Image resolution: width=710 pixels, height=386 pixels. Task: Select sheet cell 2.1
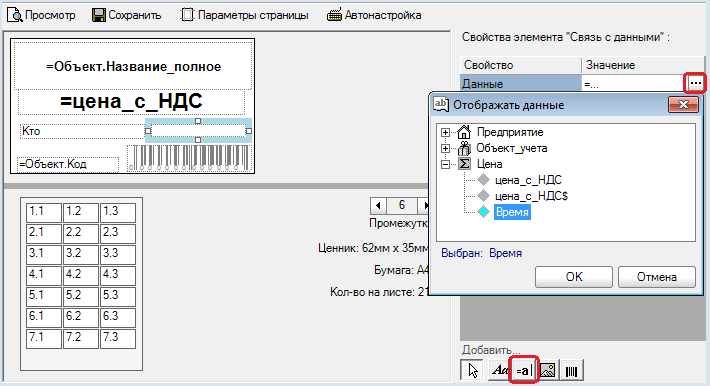[x=43, y=233]
